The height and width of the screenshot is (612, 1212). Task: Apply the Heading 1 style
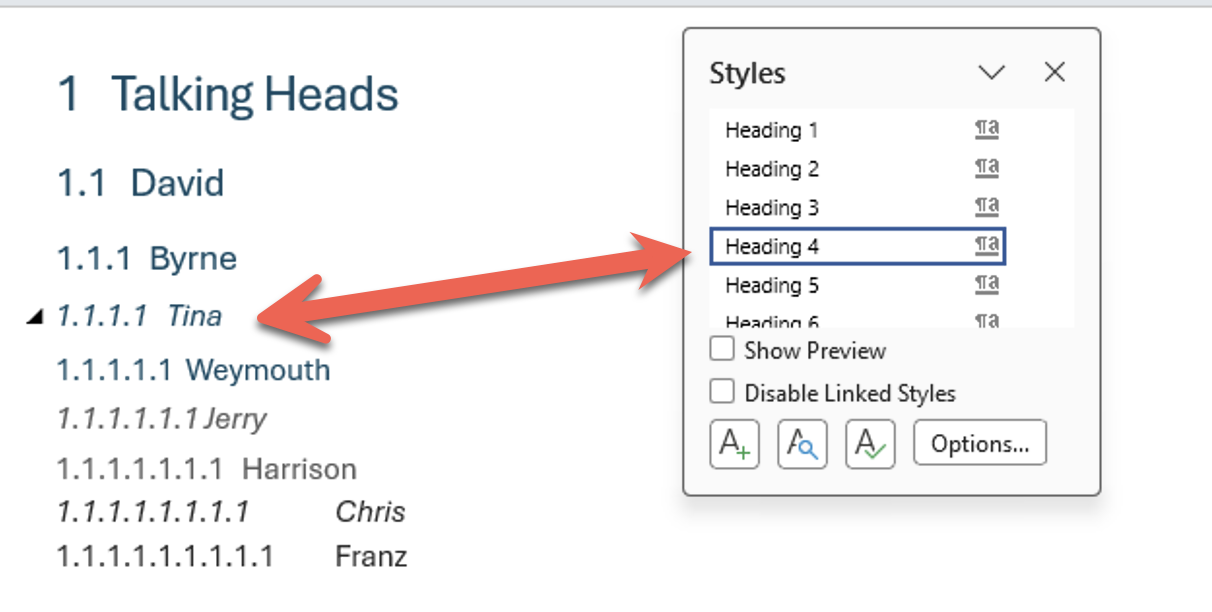[771, 130]
